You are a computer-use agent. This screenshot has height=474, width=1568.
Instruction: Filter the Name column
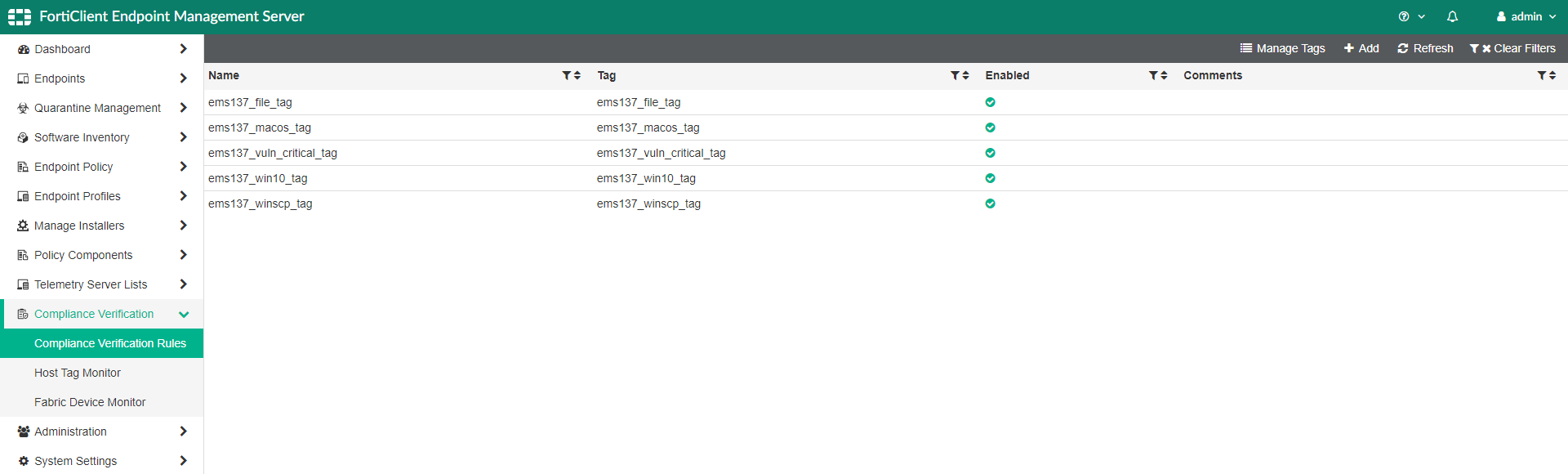coord(567,75)
